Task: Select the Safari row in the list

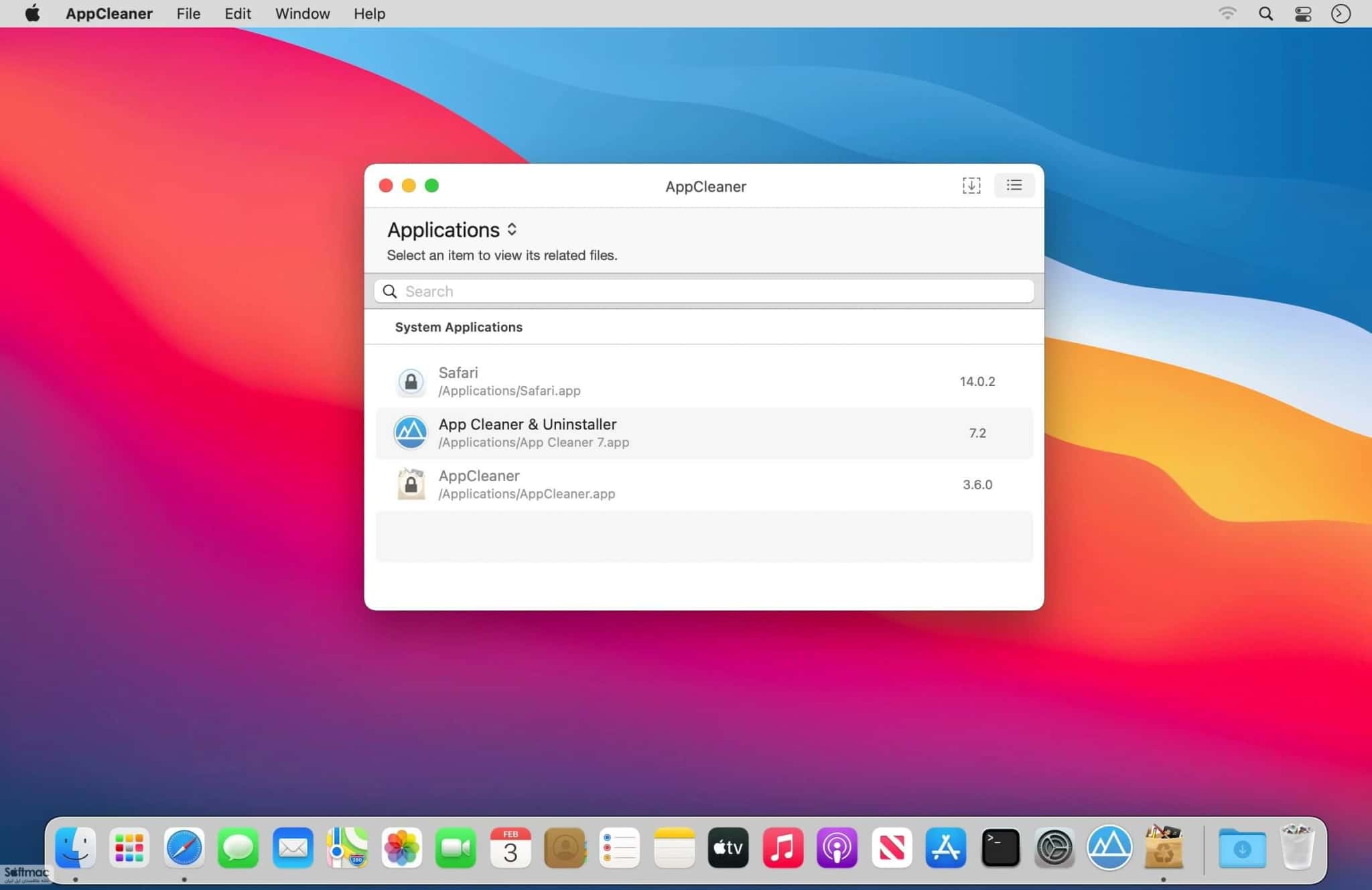Action: point(704,381)
